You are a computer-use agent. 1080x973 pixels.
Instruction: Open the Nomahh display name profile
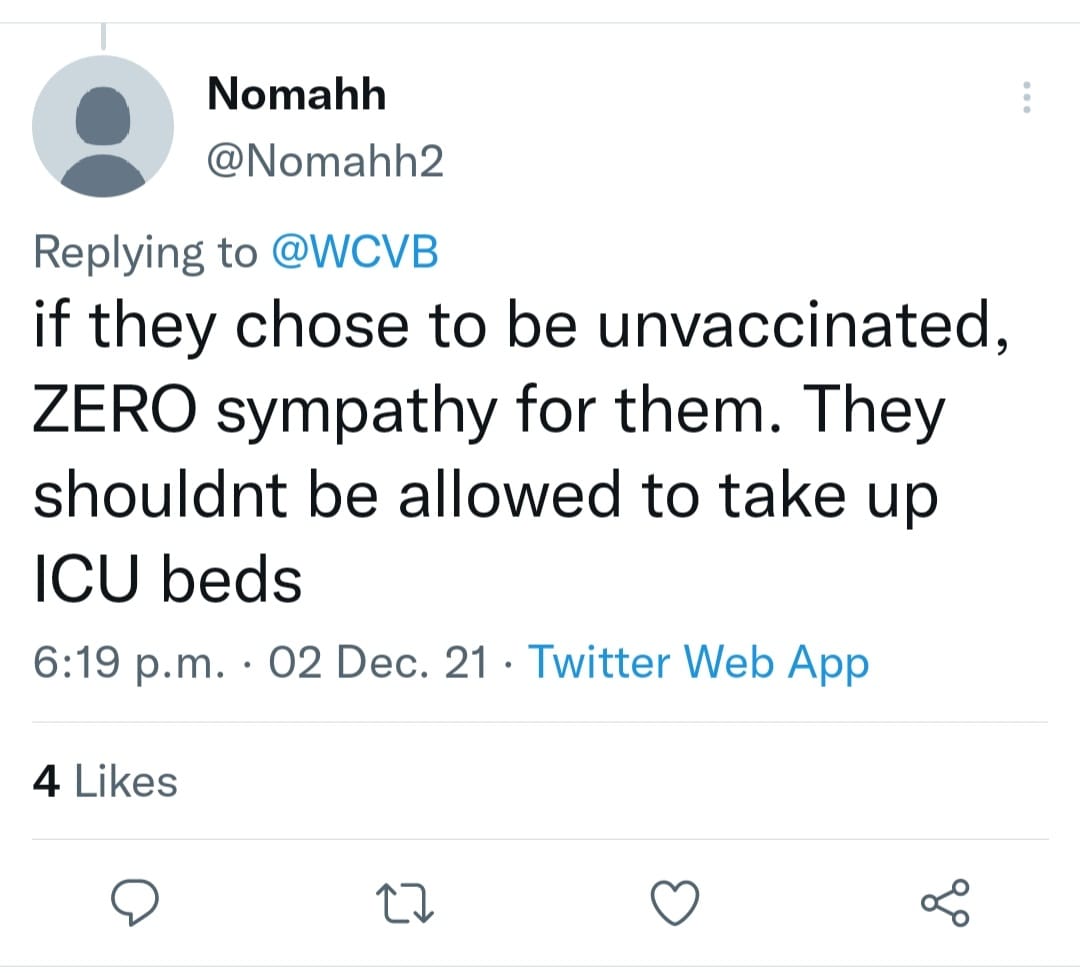coord(296,94)
